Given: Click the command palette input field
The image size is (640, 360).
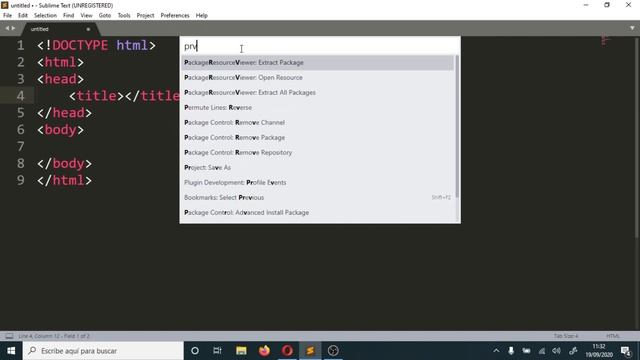Looking at the screenshot, I should pos(320,46).
